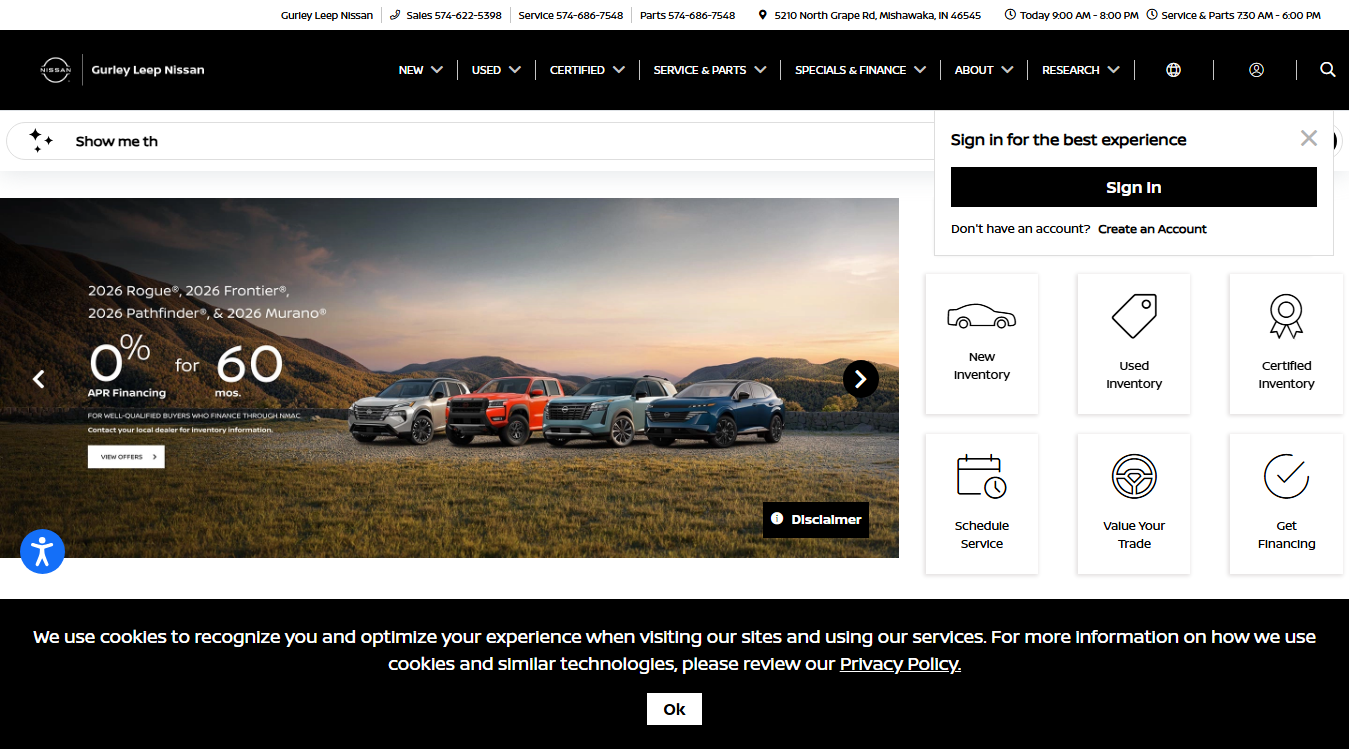
Task: Click Gurley Leep Nissan header title
Action: 148,70
